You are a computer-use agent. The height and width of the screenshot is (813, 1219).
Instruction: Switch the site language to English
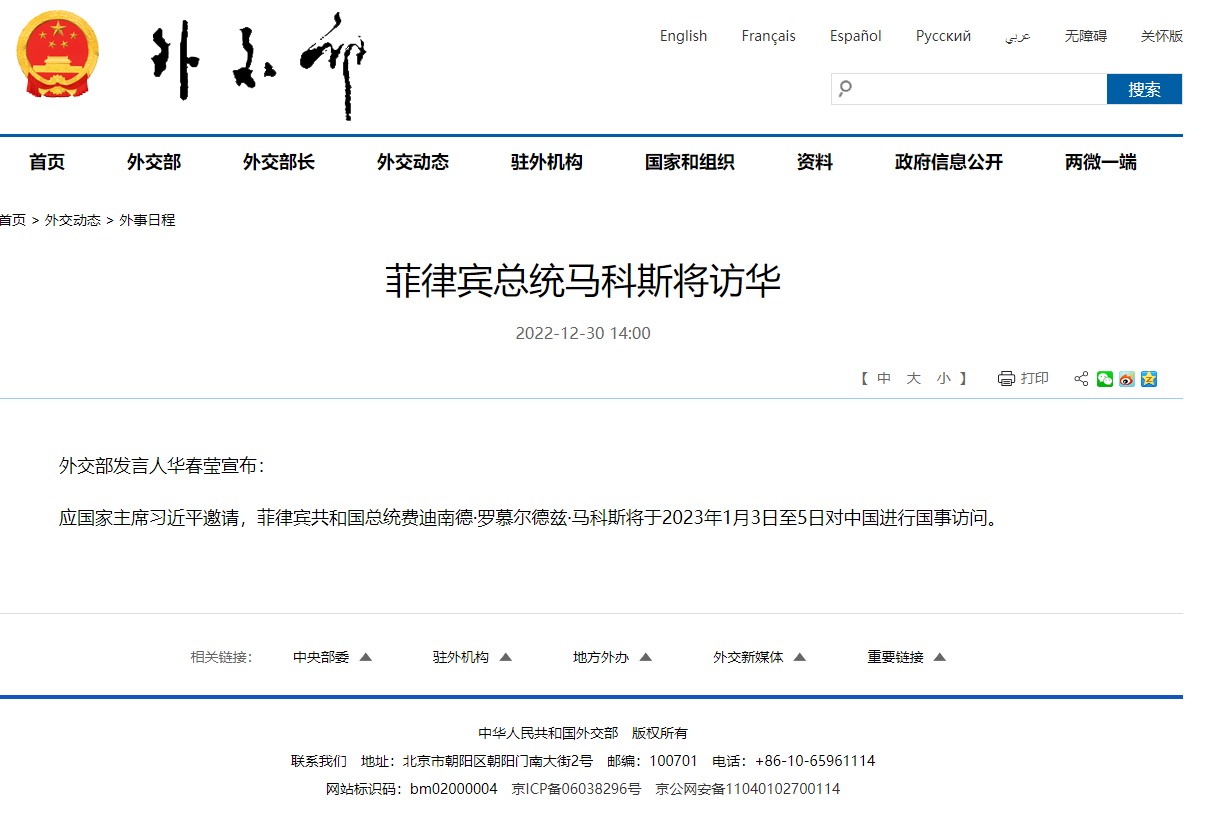click(683, 36)
